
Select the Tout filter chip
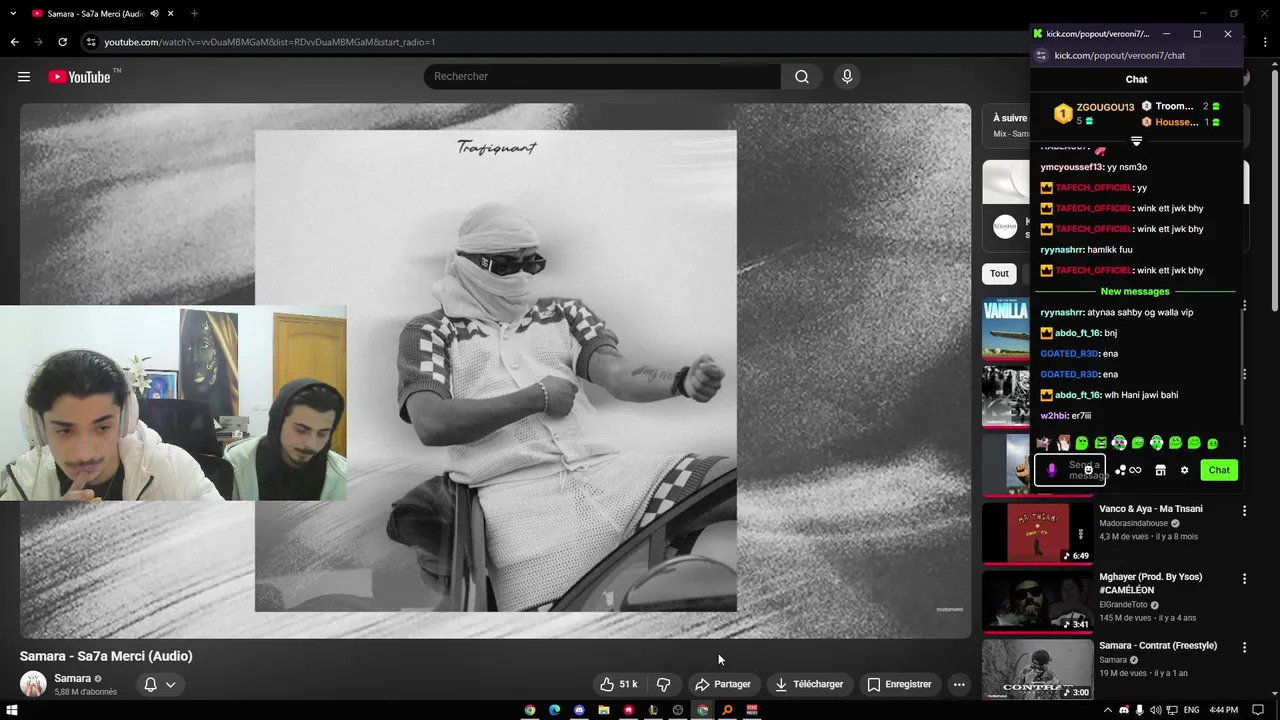[999, 273]
